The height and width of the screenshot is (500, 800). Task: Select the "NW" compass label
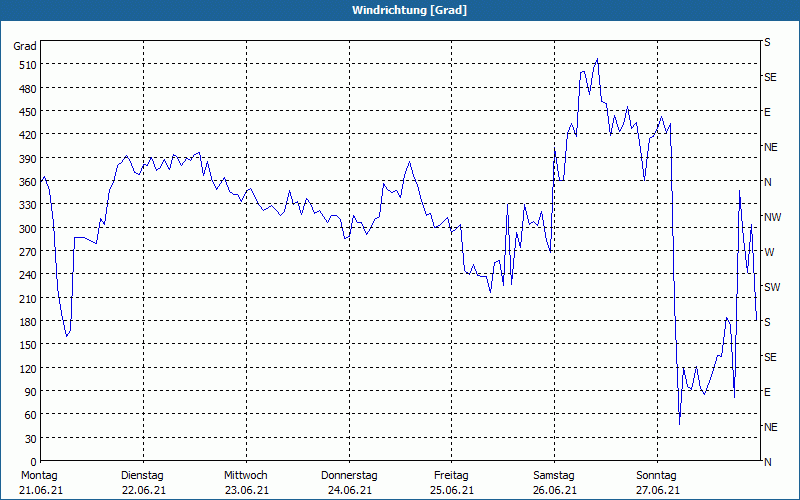point(772,217)
